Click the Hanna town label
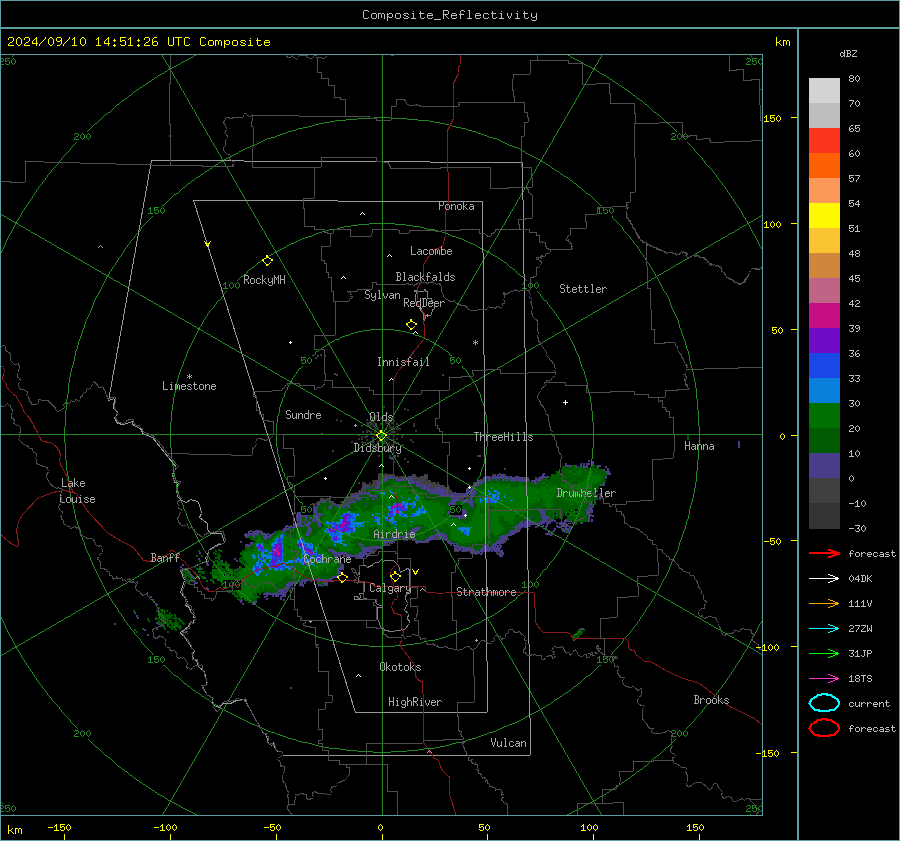The width and height of the screenshot is (900, 841). coord(699,446)
